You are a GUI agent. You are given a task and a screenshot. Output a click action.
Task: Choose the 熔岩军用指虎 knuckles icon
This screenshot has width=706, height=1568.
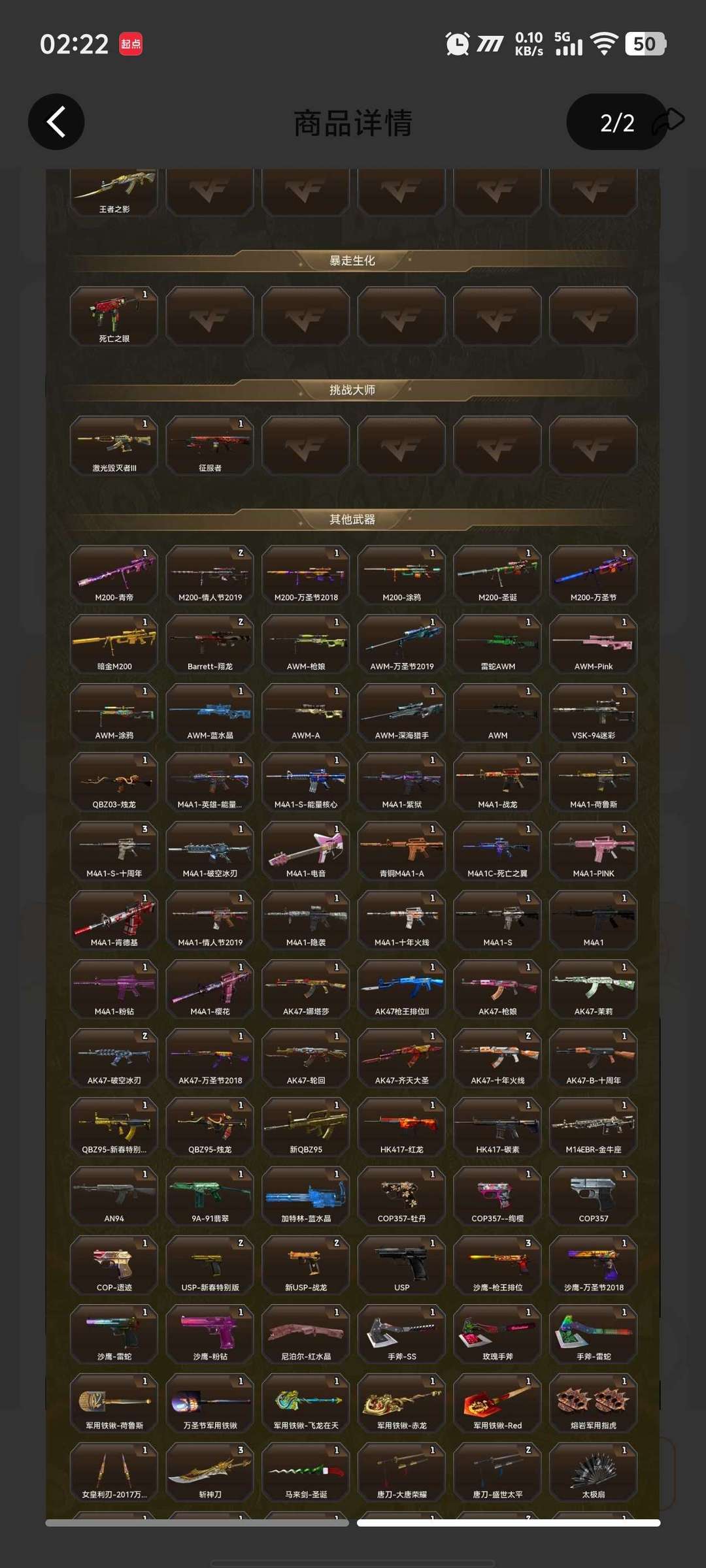tap(594, 1403)
